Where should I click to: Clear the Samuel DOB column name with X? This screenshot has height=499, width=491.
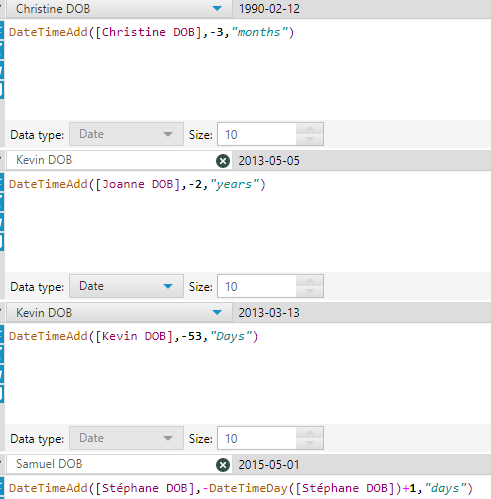coord(223,465)
